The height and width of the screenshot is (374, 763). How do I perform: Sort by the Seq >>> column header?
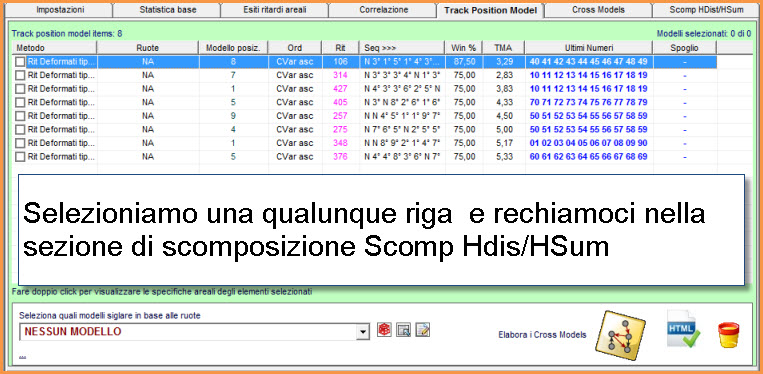(402, 48)
